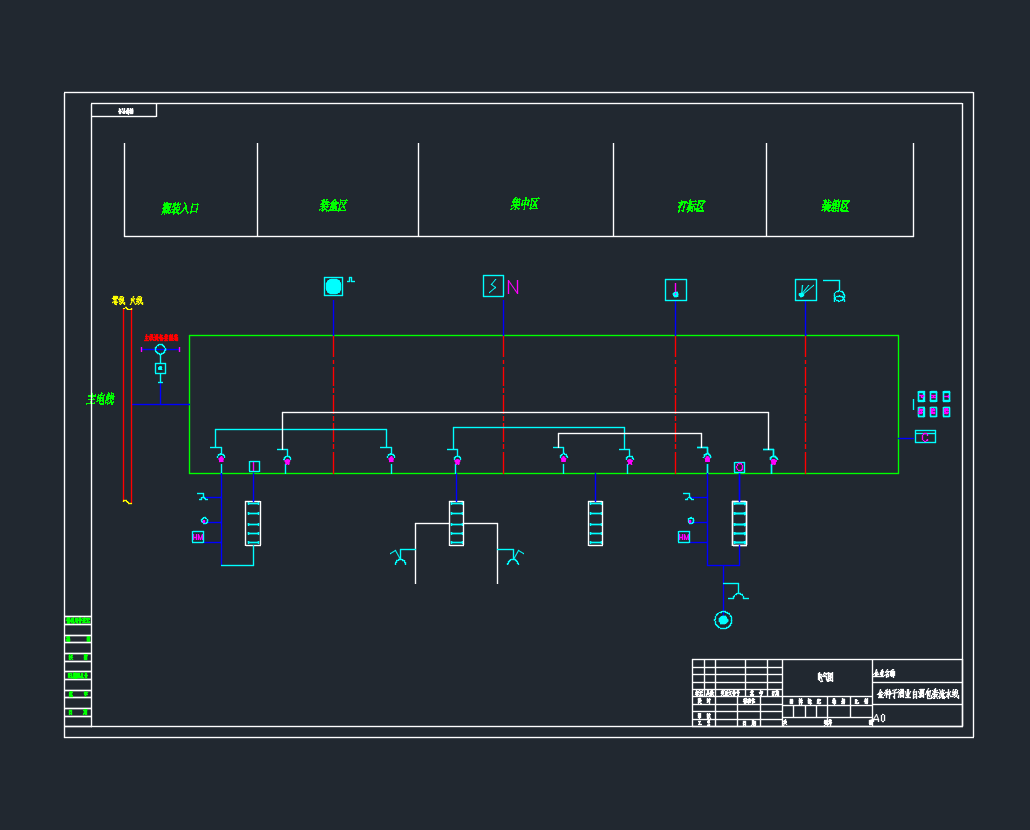Screen dimensions: 1030x830
Task: Click the diagonal-arrow switch symbol above 装箱区
Action: coord(806,290)
